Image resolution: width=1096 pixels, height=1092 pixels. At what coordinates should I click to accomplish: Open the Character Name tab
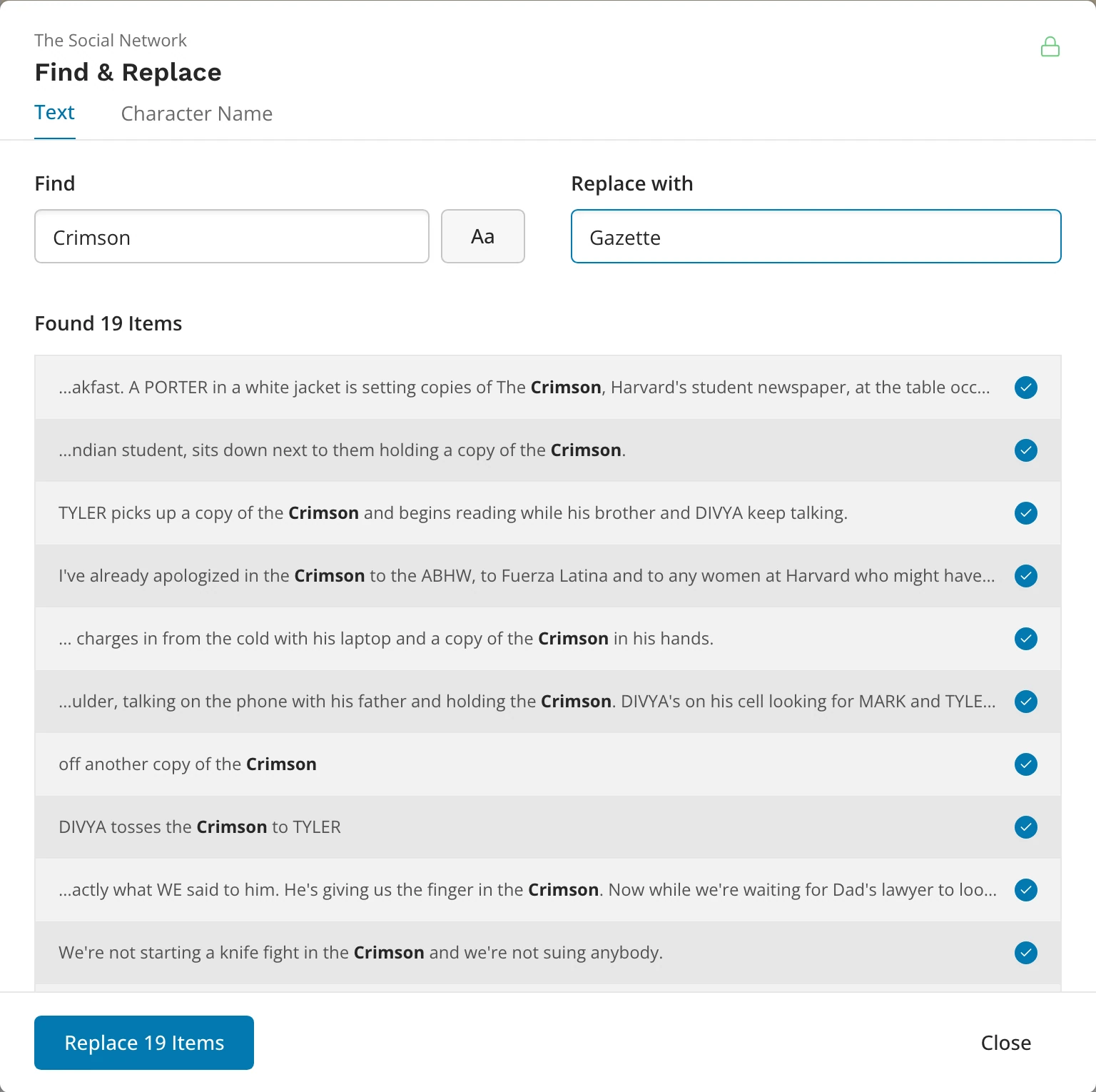tap(197, 113)
